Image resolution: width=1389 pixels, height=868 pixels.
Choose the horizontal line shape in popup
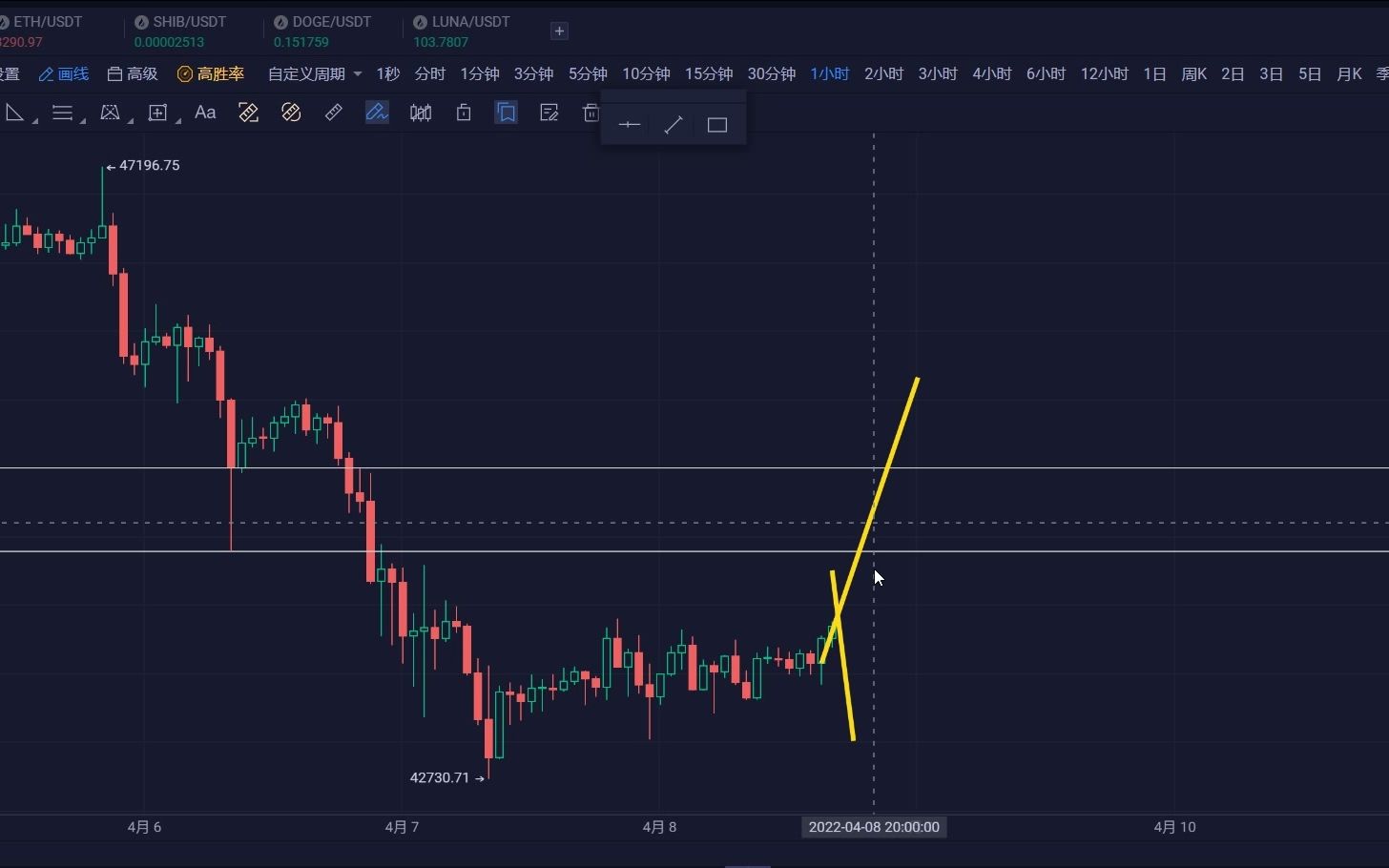[x=630, y=125]
